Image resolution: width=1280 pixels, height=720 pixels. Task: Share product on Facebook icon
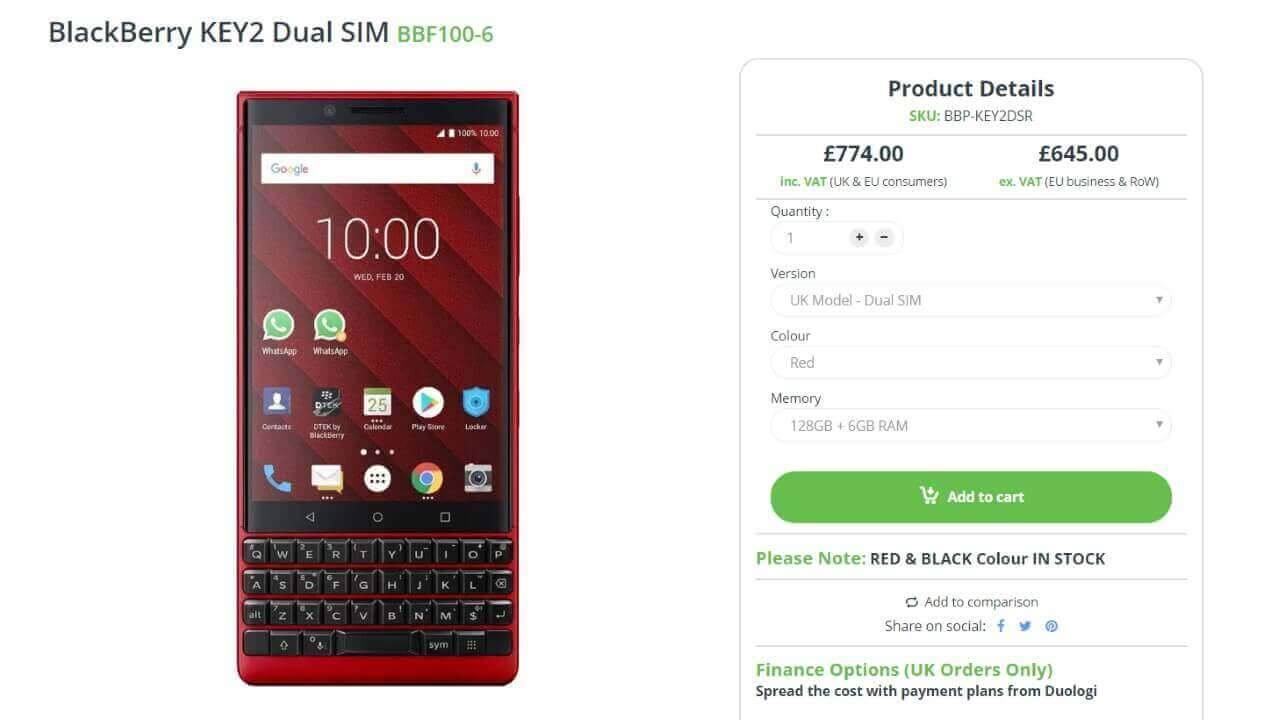pos(1001,626)
